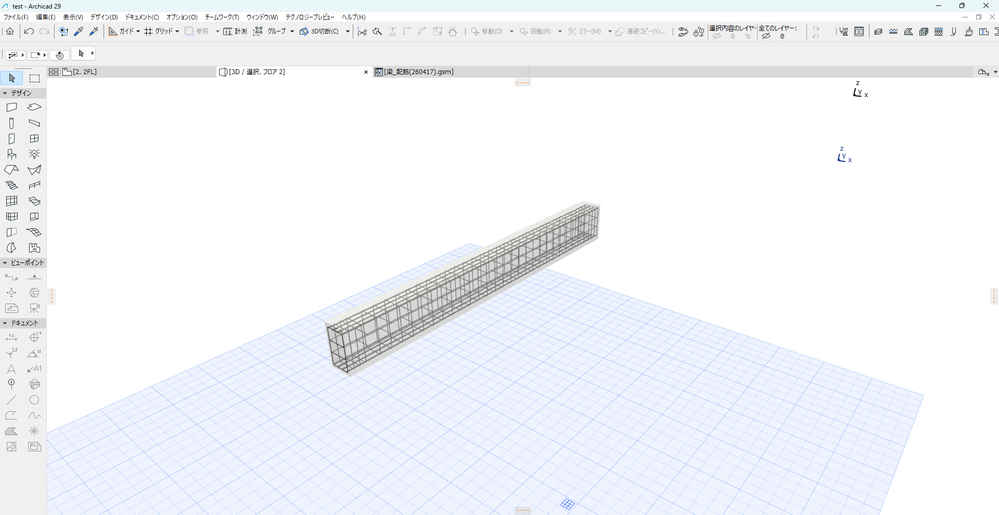
Task: Open the ファイル(F) menu
Action: (16, 17)
